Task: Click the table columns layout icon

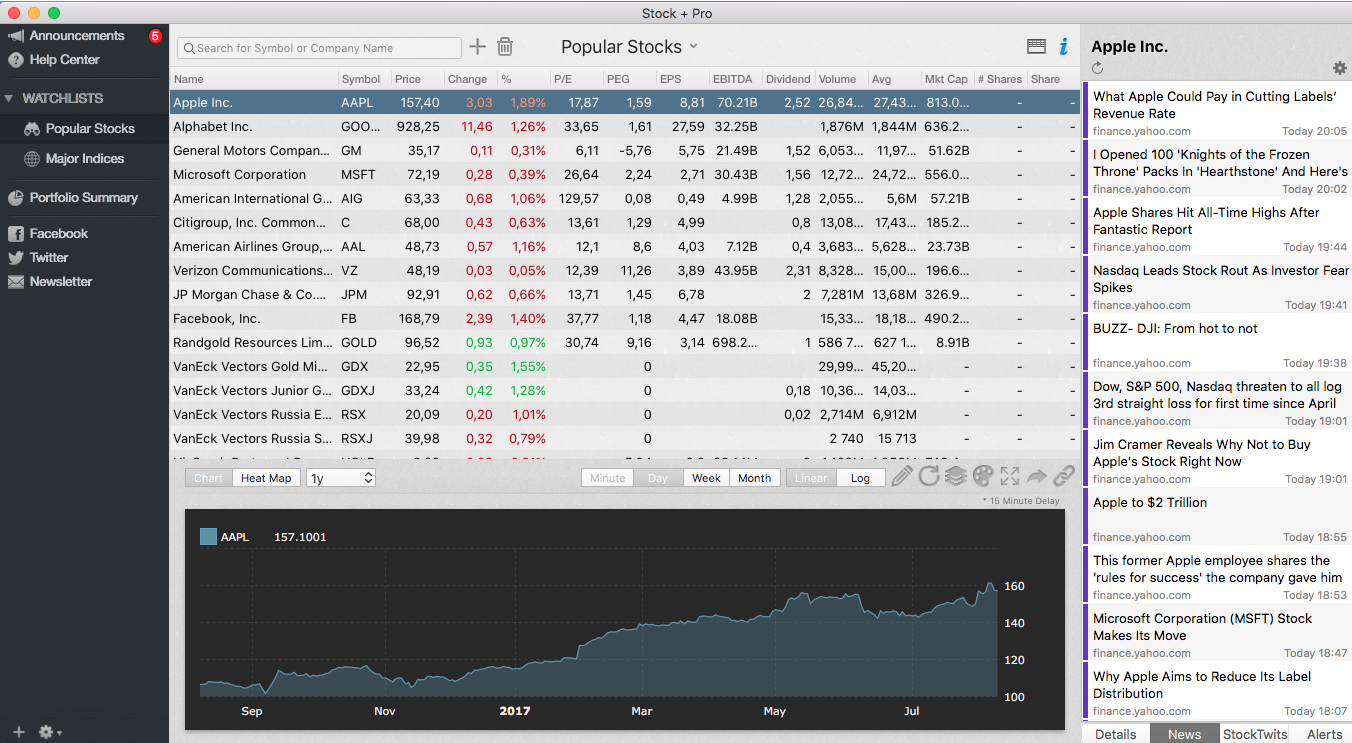Action: [x=1036, y=46]
